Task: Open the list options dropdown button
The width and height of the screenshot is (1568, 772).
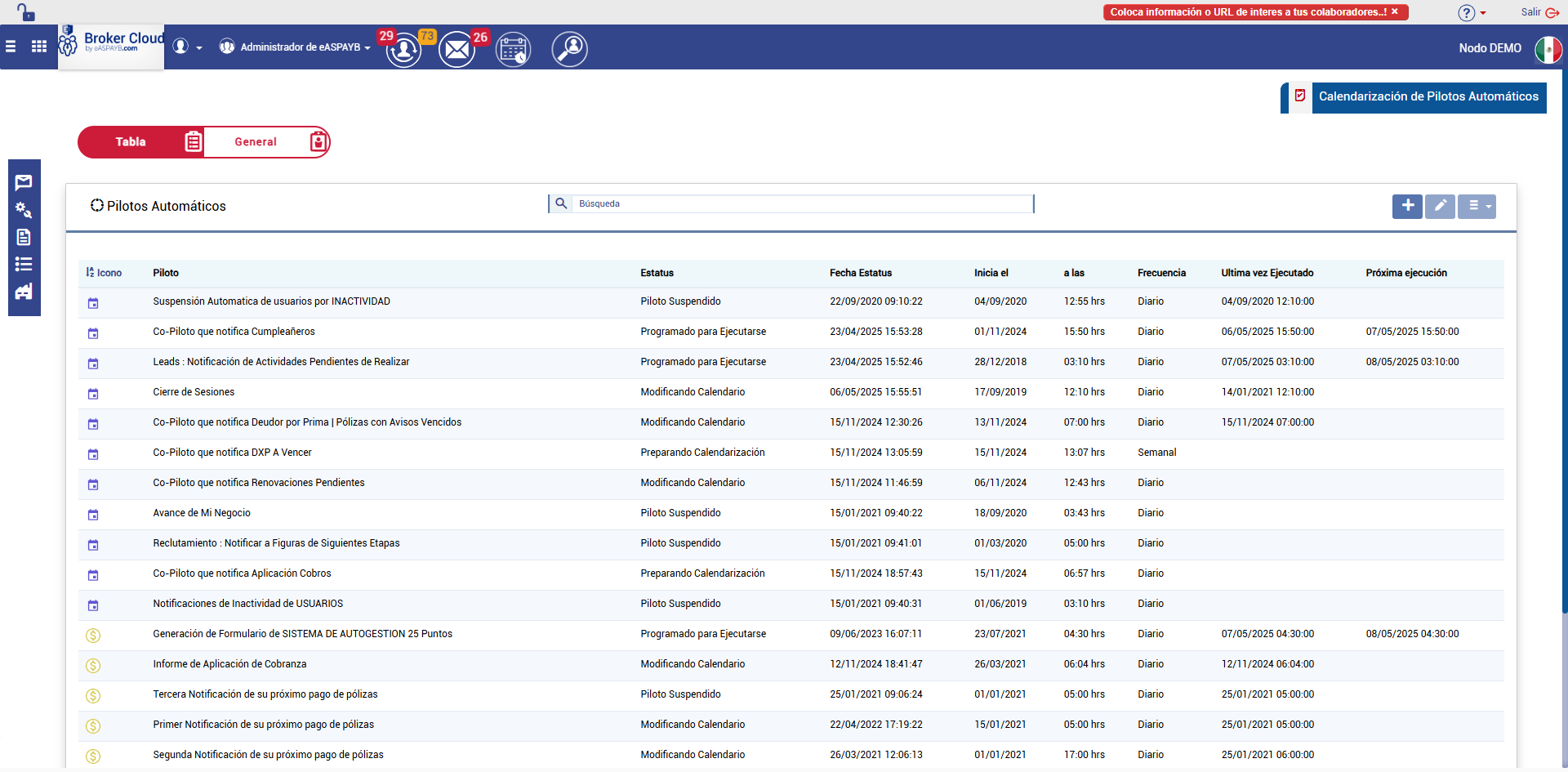Action: (x=1477, y=206)
